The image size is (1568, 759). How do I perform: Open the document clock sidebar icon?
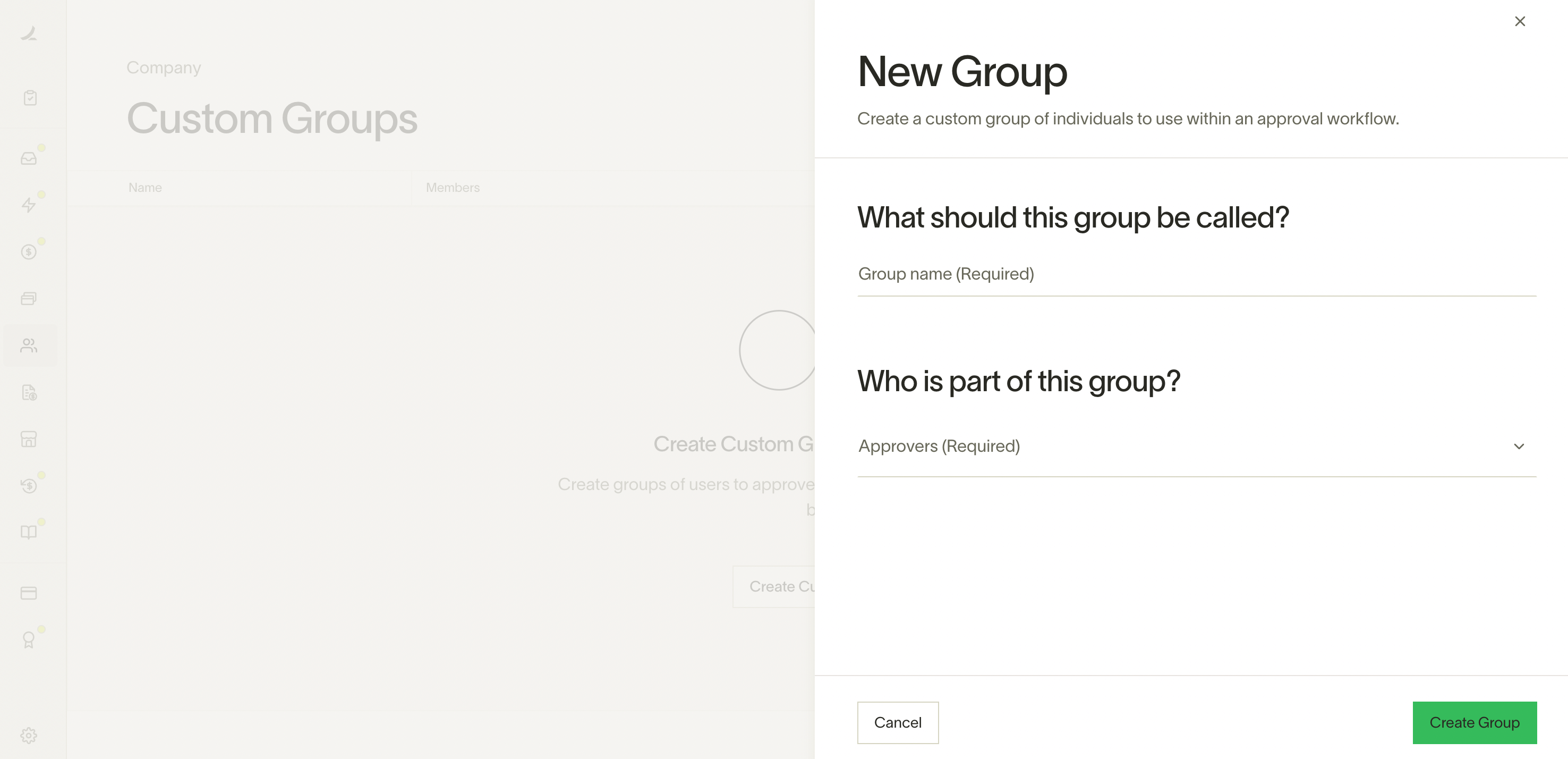pyautogui.click(x=29, y=392)
